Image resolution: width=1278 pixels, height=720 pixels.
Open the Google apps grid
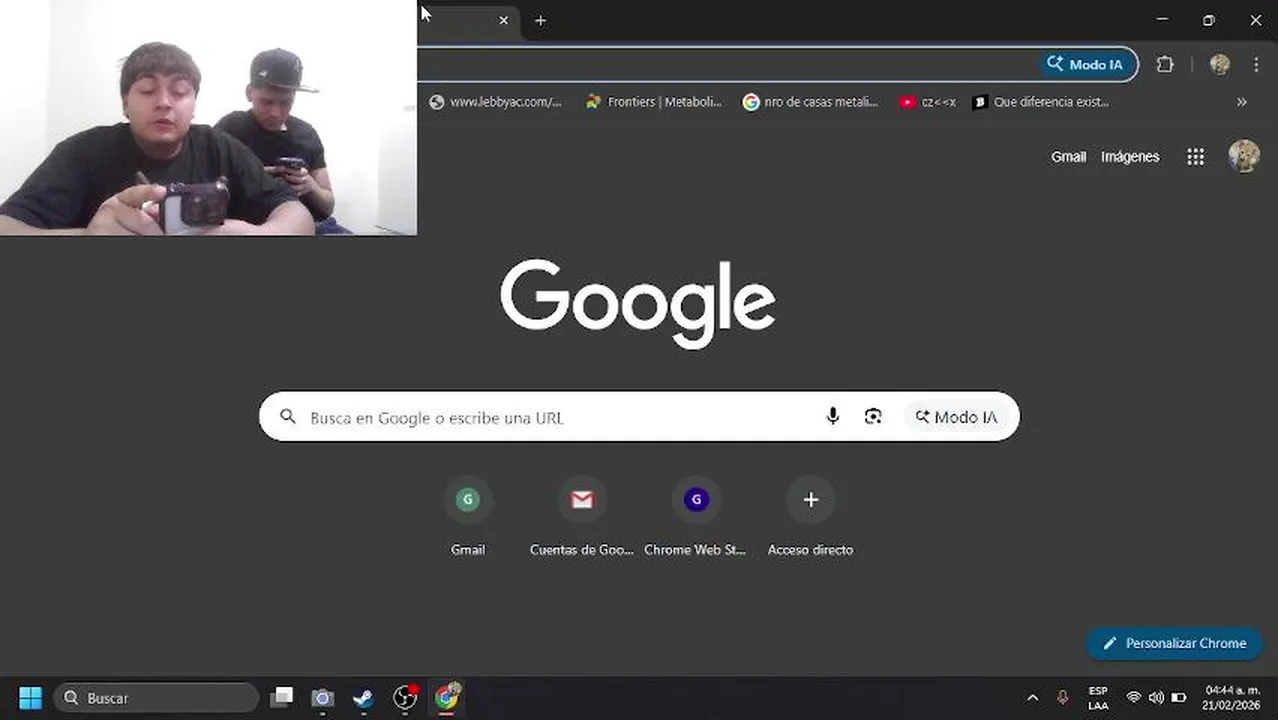pos(1195,156)
